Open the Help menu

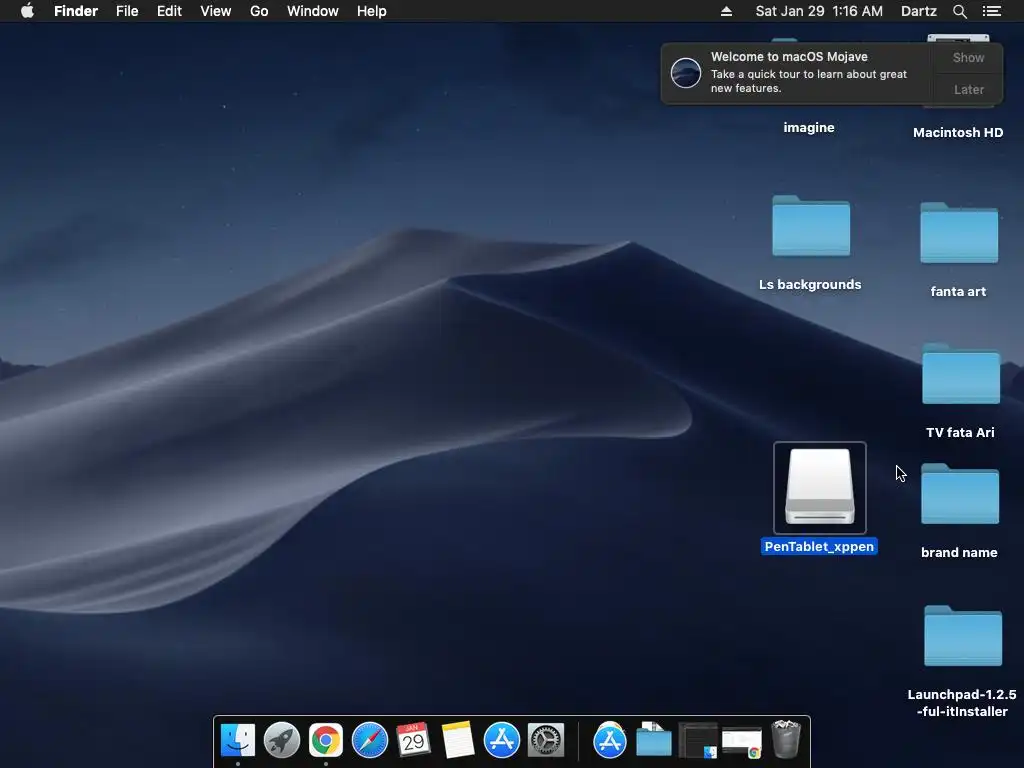coord(372,11)
